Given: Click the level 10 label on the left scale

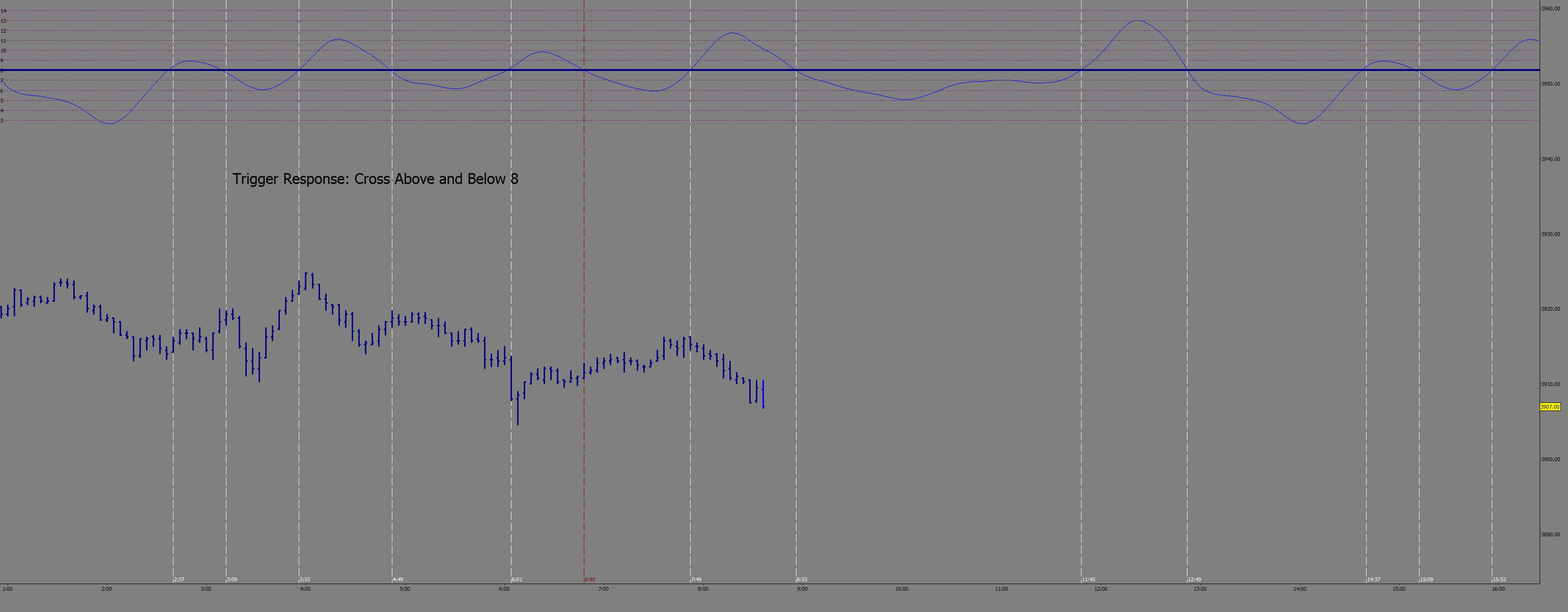Looking at the screenshot, I should [x=3, y=51].
